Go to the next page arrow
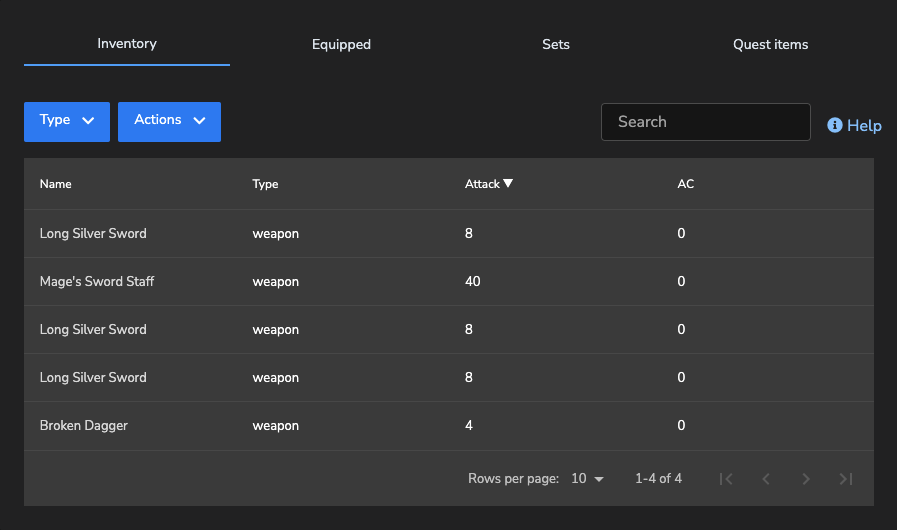Image resolution: width=897 pixels, height=530 pixels. 806,478
